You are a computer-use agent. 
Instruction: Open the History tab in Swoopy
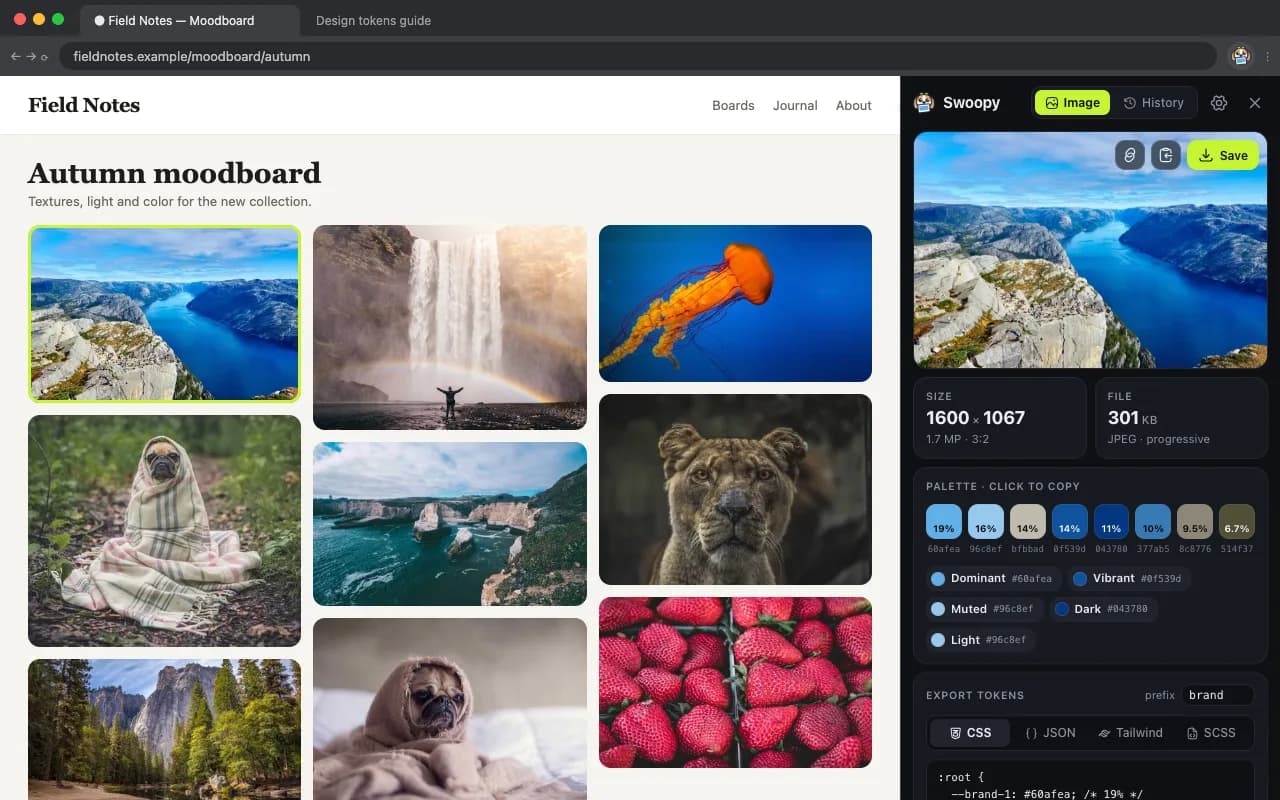(x=1154, y=103)
